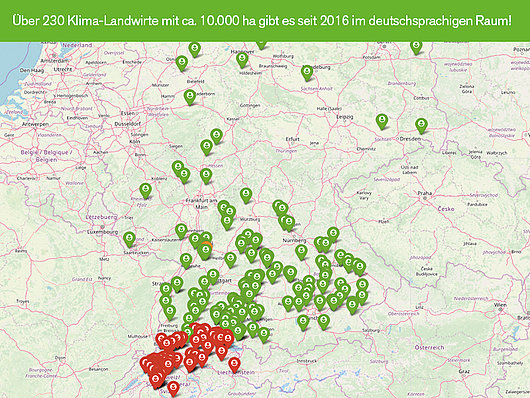Click the Düsseldorf city label
The width and height of the screenshot is (530, 398).
[x=127, y=124]
